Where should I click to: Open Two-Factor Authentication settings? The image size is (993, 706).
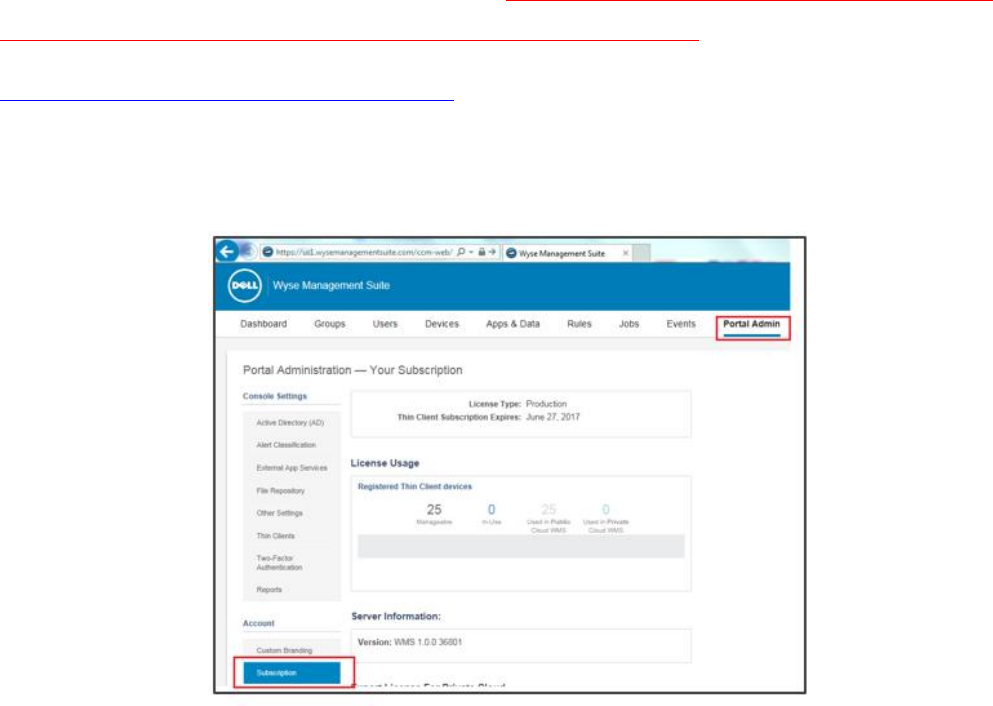[x=279, y=563]
